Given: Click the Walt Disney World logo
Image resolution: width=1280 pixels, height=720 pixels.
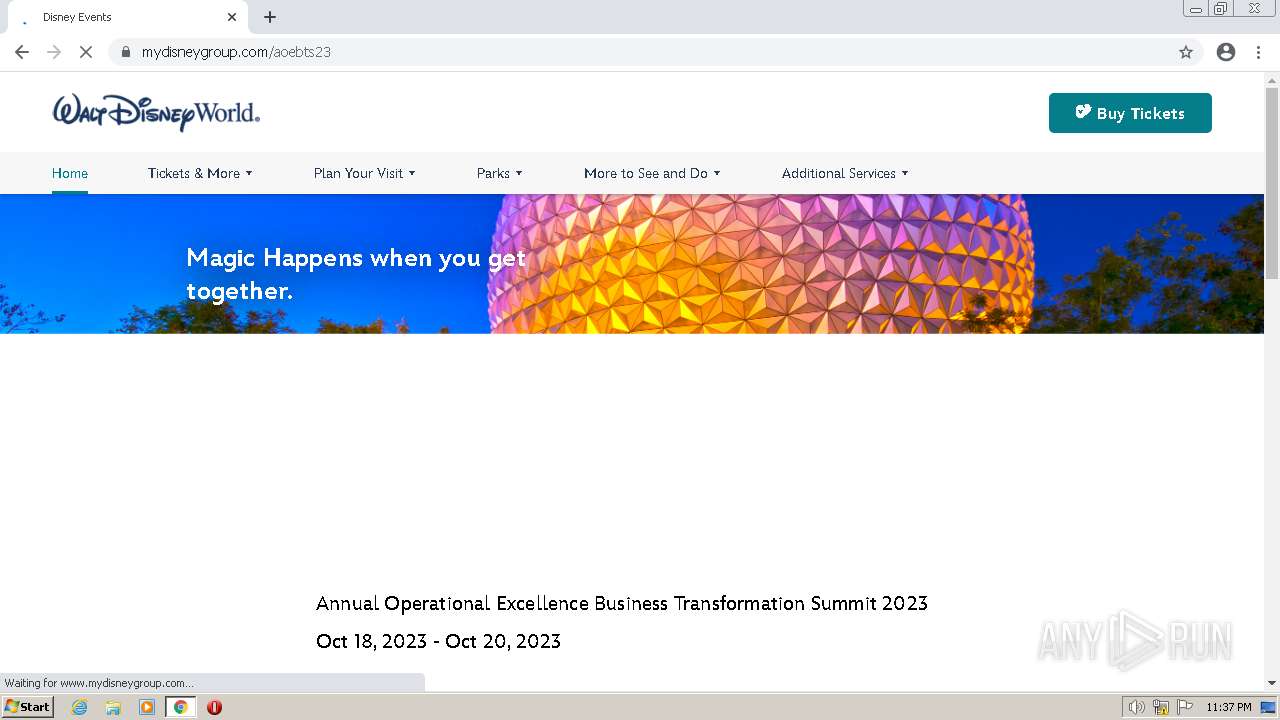Looking at the screenshot, I should click(156, 112).
